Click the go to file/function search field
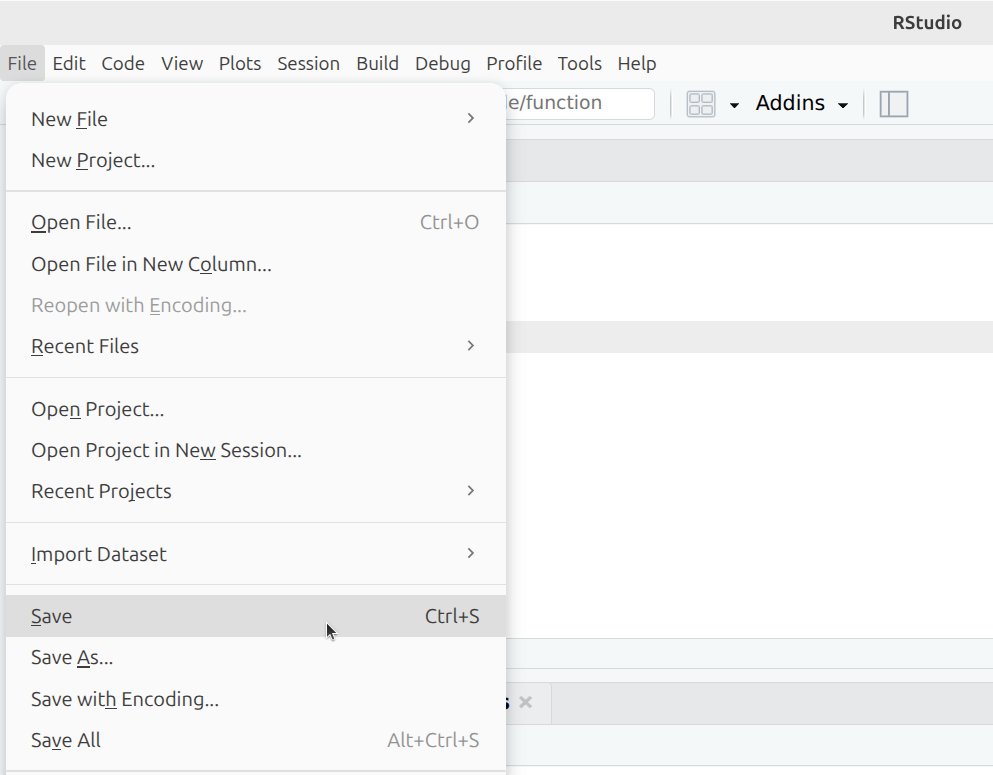The height and width of the screenshot is (775, 993). [x=579, y=103]
